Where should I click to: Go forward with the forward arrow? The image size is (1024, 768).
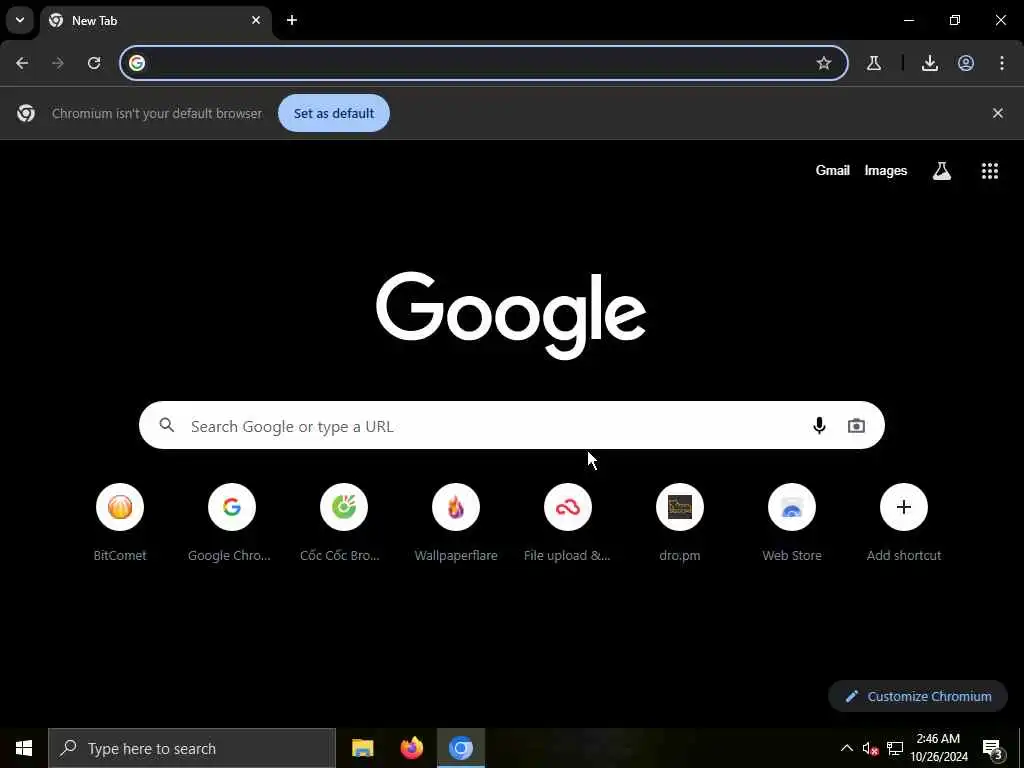click(x=58, y=63)
